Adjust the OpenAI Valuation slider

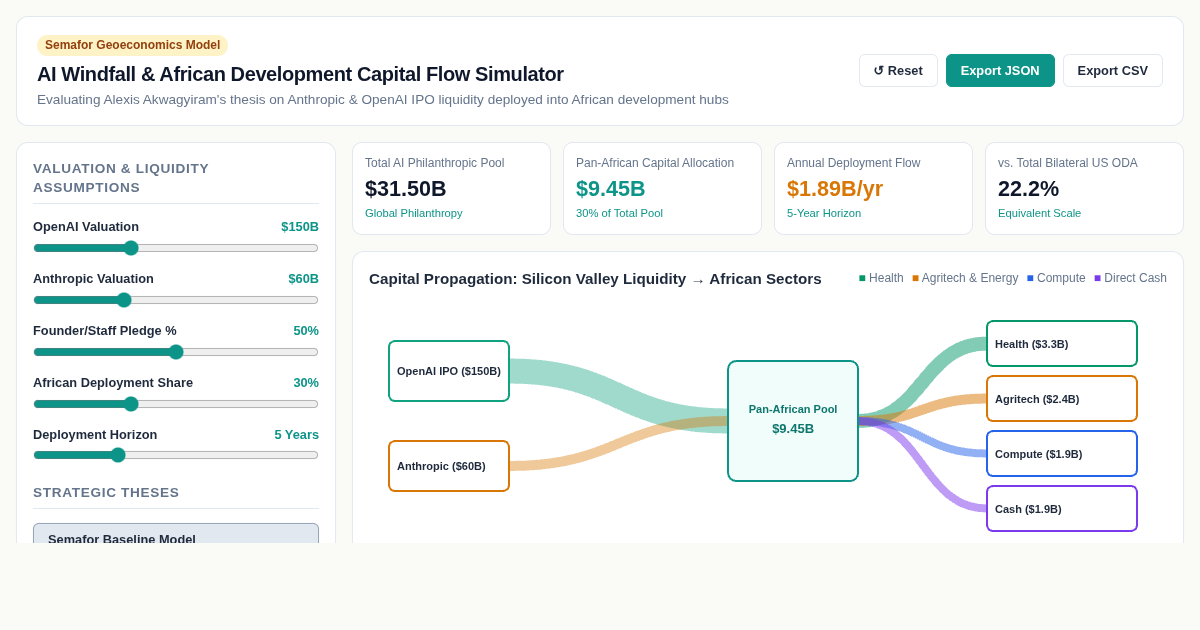coord(176,248)
